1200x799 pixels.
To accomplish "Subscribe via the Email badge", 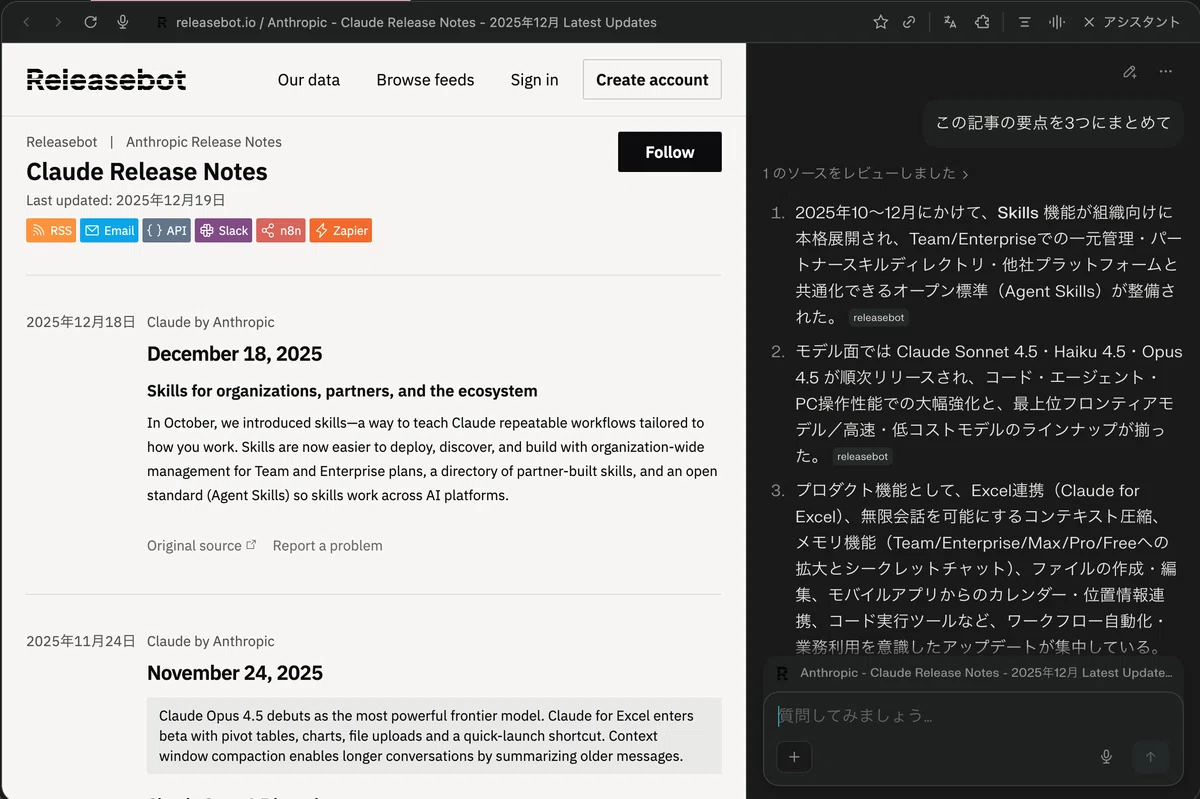I will pyautogui.click(x=109, y=230).
